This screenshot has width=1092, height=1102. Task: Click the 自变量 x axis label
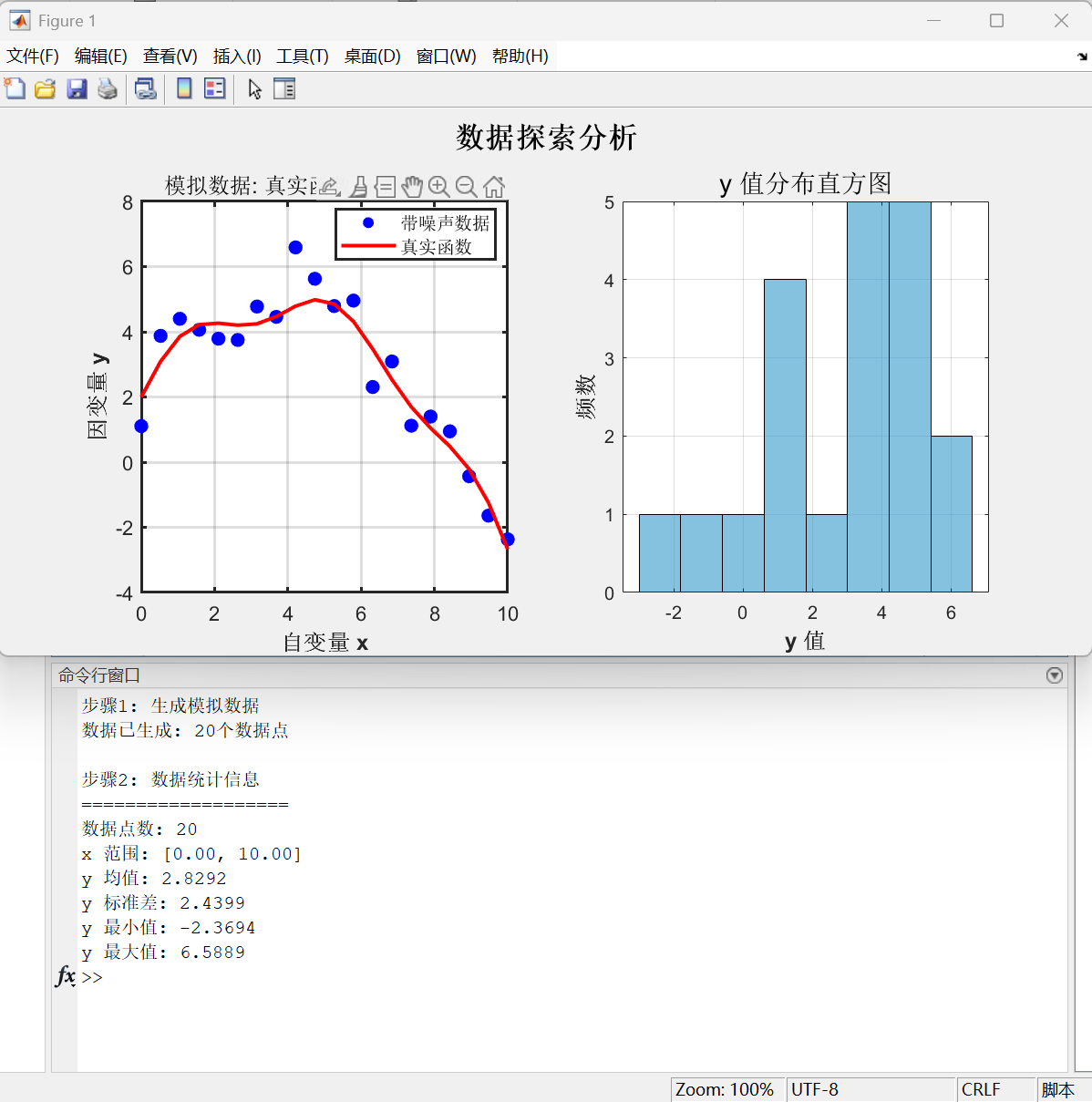[x=325, y=643]
